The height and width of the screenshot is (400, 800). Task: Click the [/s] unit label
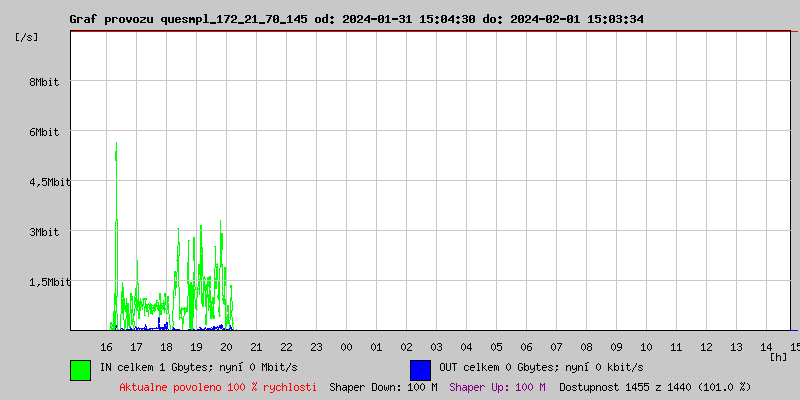(x=28, y=37)
